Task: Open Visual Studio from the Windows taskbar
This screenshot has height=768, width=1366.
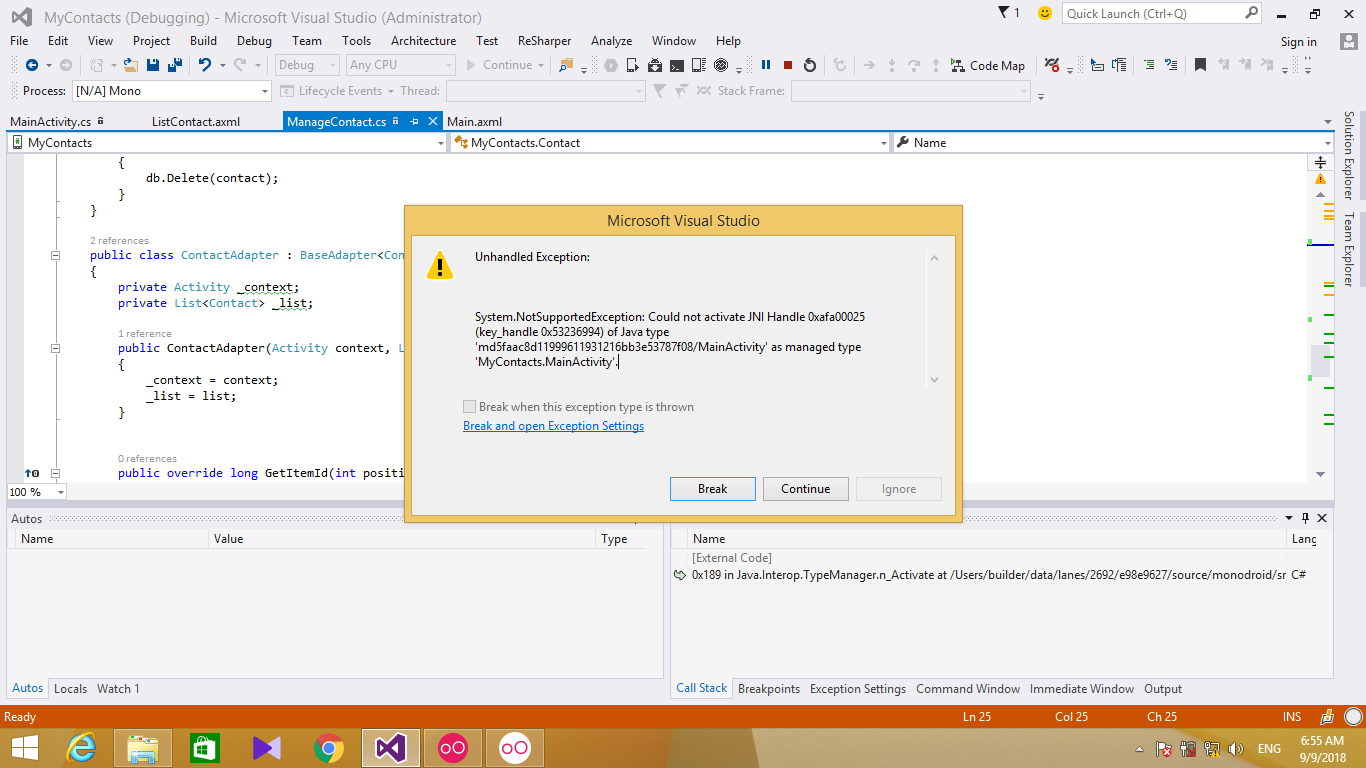Action: 390,747
